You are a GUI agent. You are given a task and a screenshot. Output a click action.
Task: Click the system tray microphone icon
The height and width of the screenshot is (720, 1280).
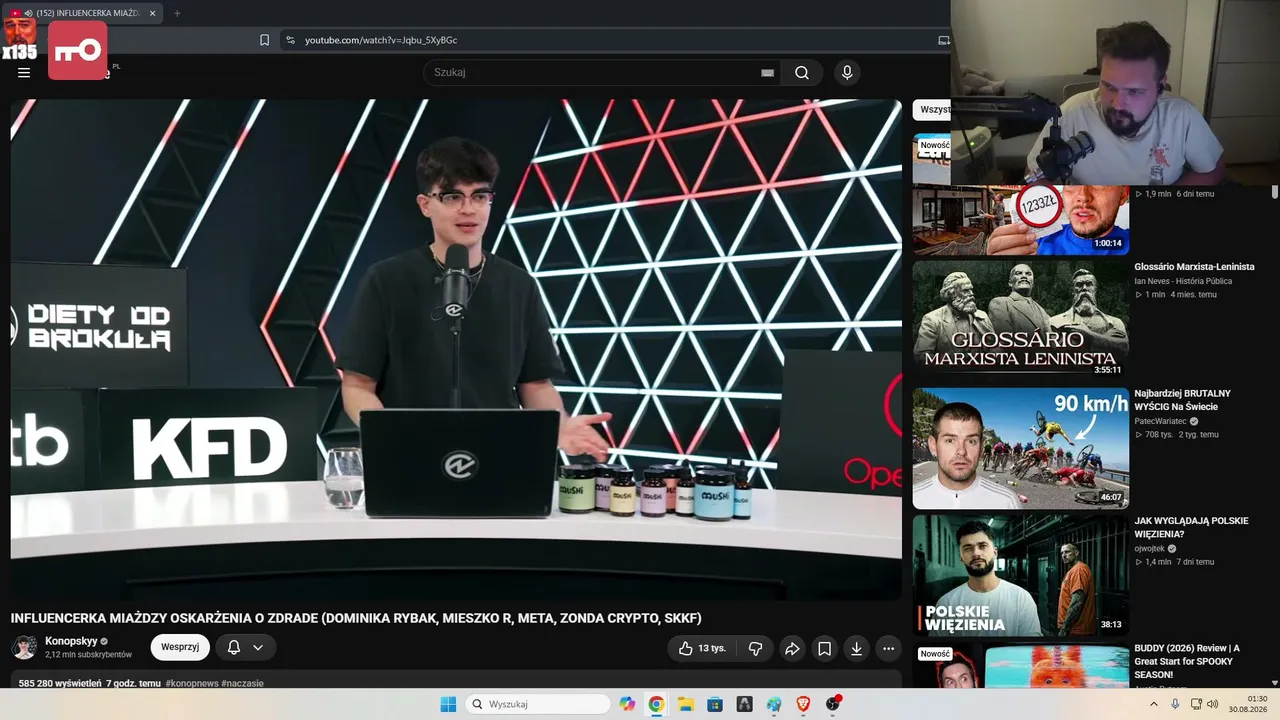pos(1175,704)
